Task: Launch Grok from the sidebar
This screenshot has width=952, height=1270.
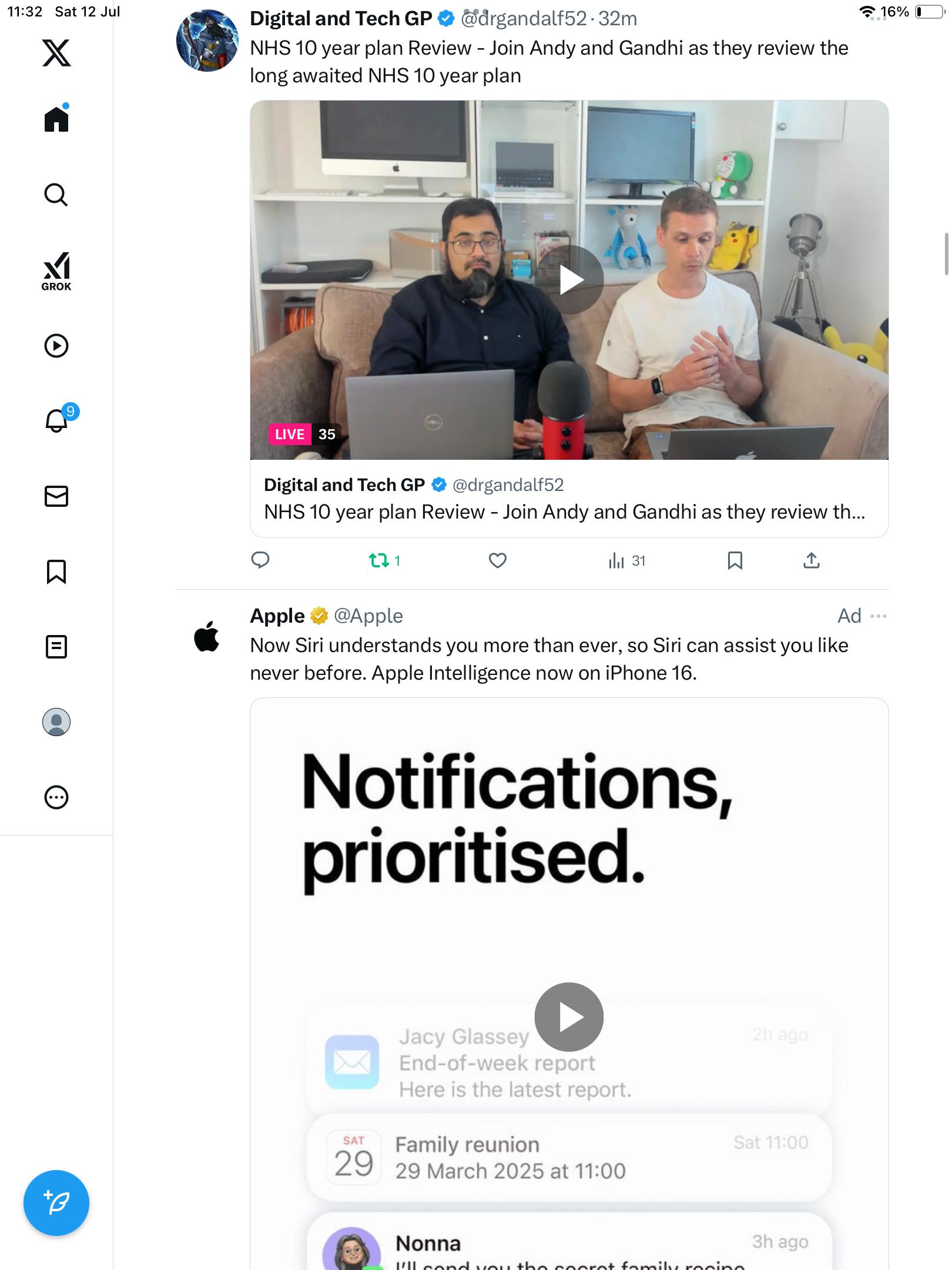Action: point(56,271)
